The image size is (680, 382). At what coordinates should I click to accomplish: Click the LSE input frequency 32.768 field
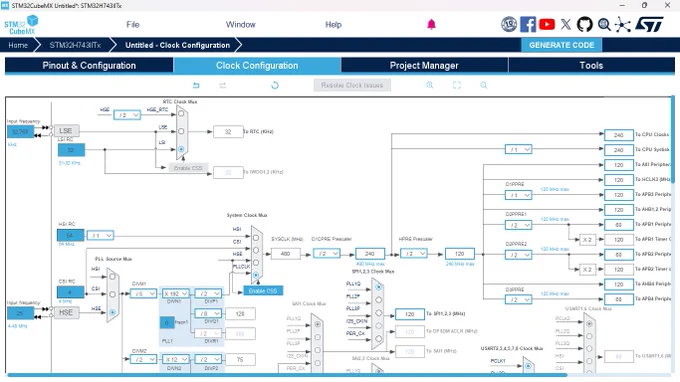[20, 131]
